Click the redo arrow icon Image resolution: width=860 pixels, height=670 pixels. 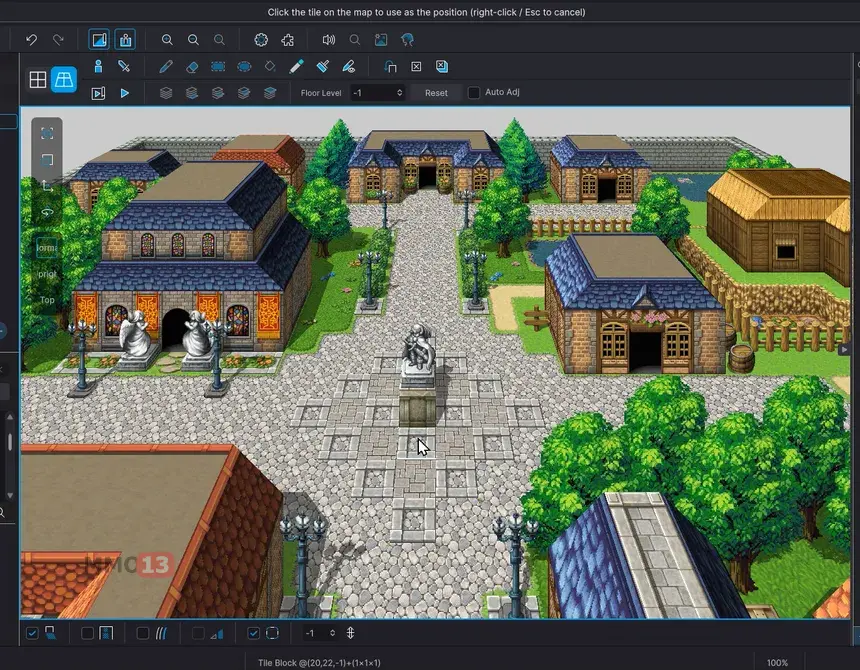[58, 39]
